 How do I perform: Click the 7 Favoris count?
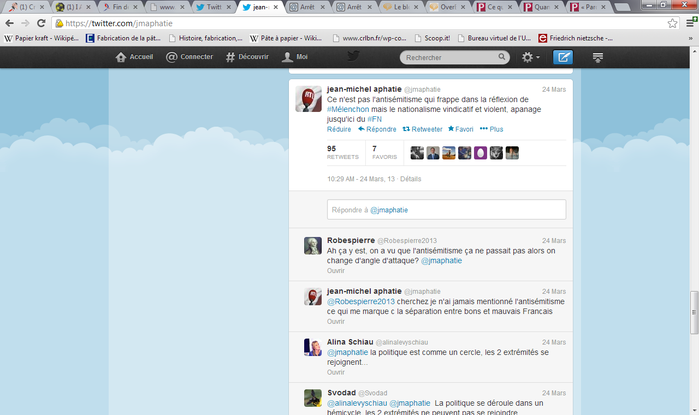pos(384,152)
